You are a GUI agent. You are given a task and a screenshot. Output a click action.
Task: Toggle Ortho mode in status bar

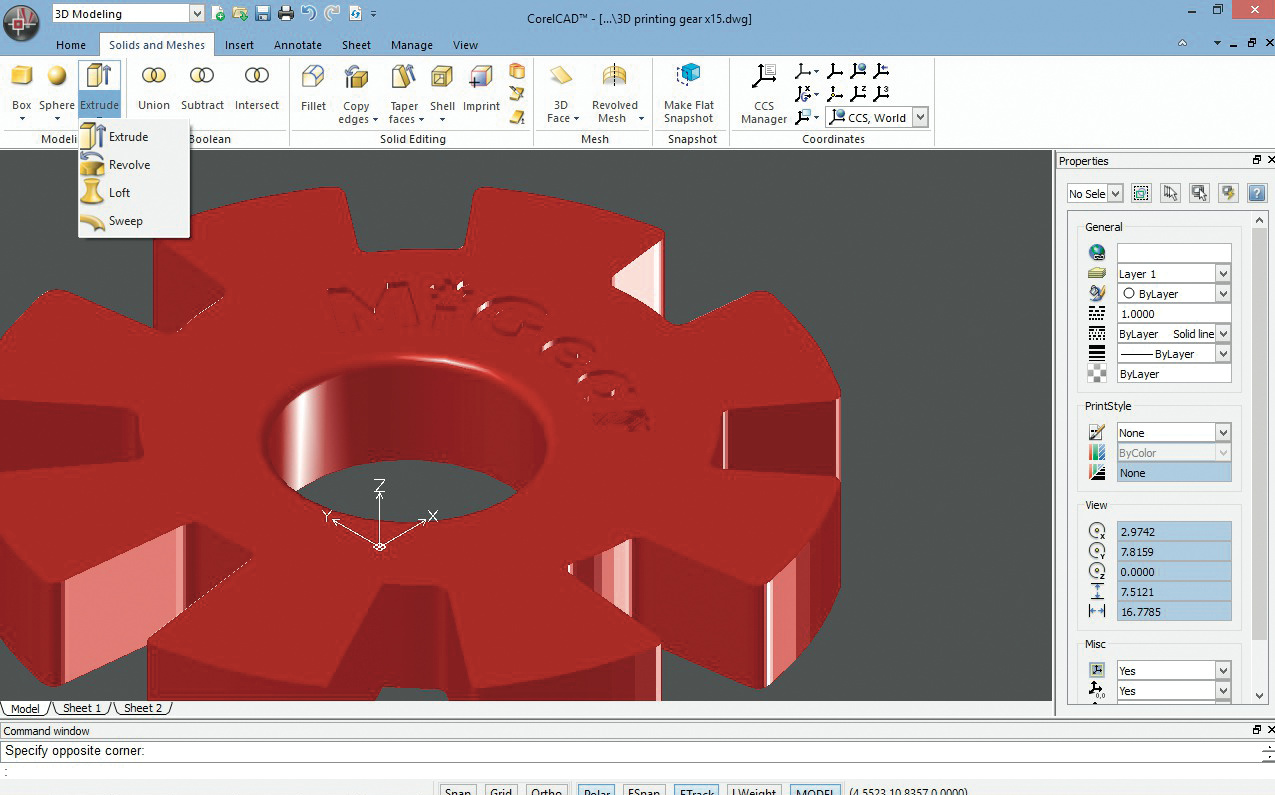pyautogui.click(x=546, y=790)
